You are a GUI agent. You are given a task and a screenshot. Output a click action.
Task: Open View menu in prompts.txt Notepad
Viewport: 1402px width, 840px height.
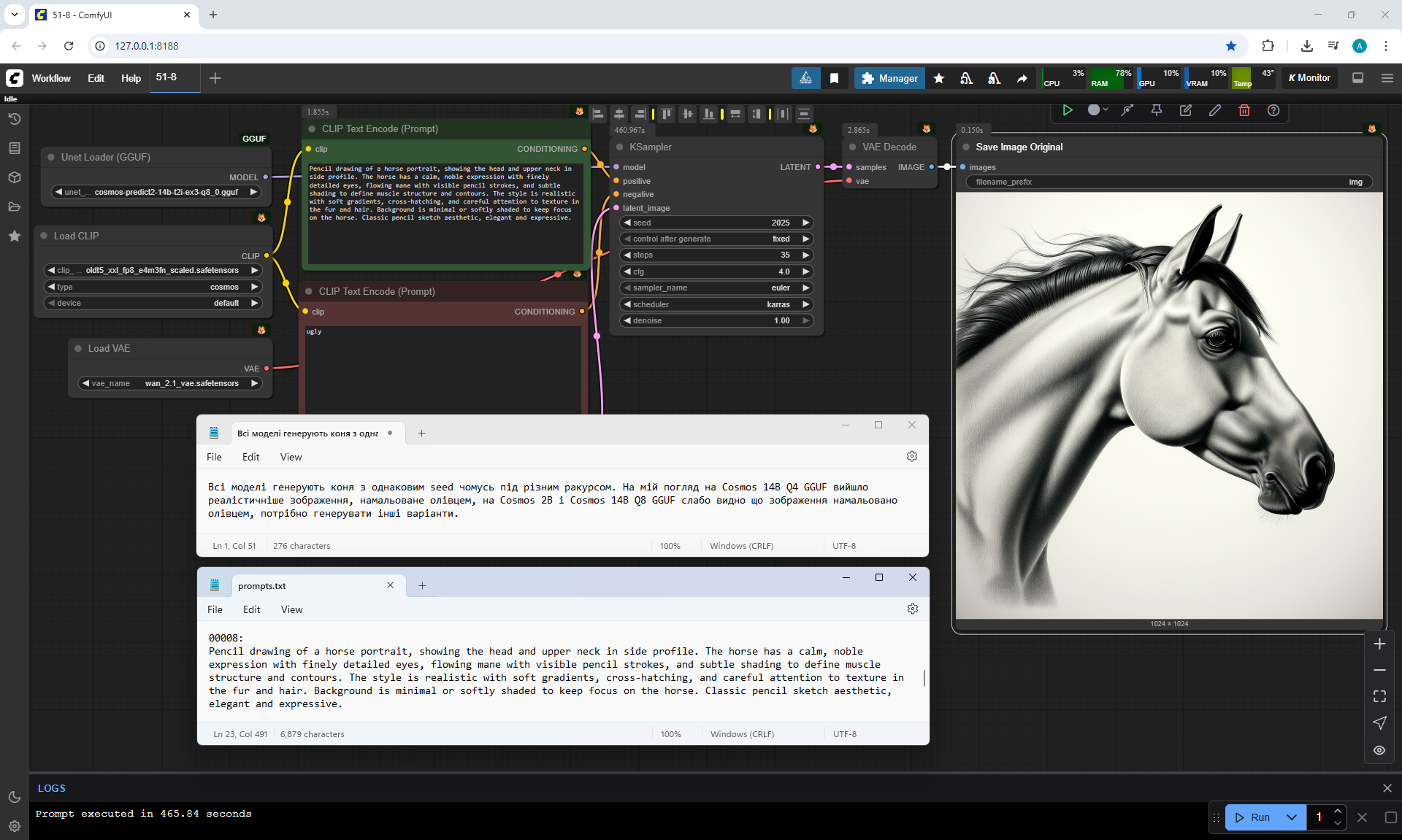(x=291, y=609)
